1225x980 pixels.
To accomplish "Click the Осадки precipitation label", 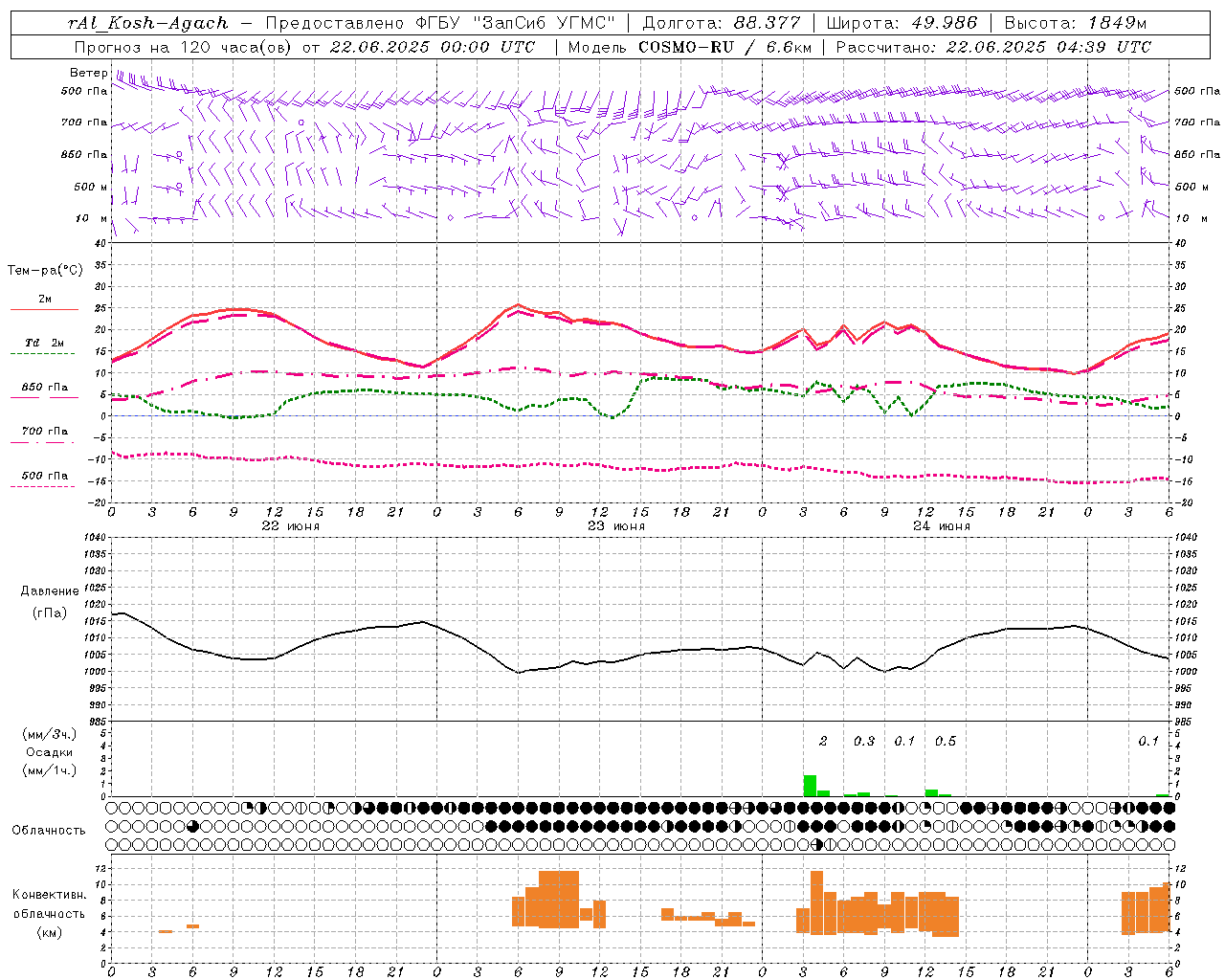I will pos(48,752).
